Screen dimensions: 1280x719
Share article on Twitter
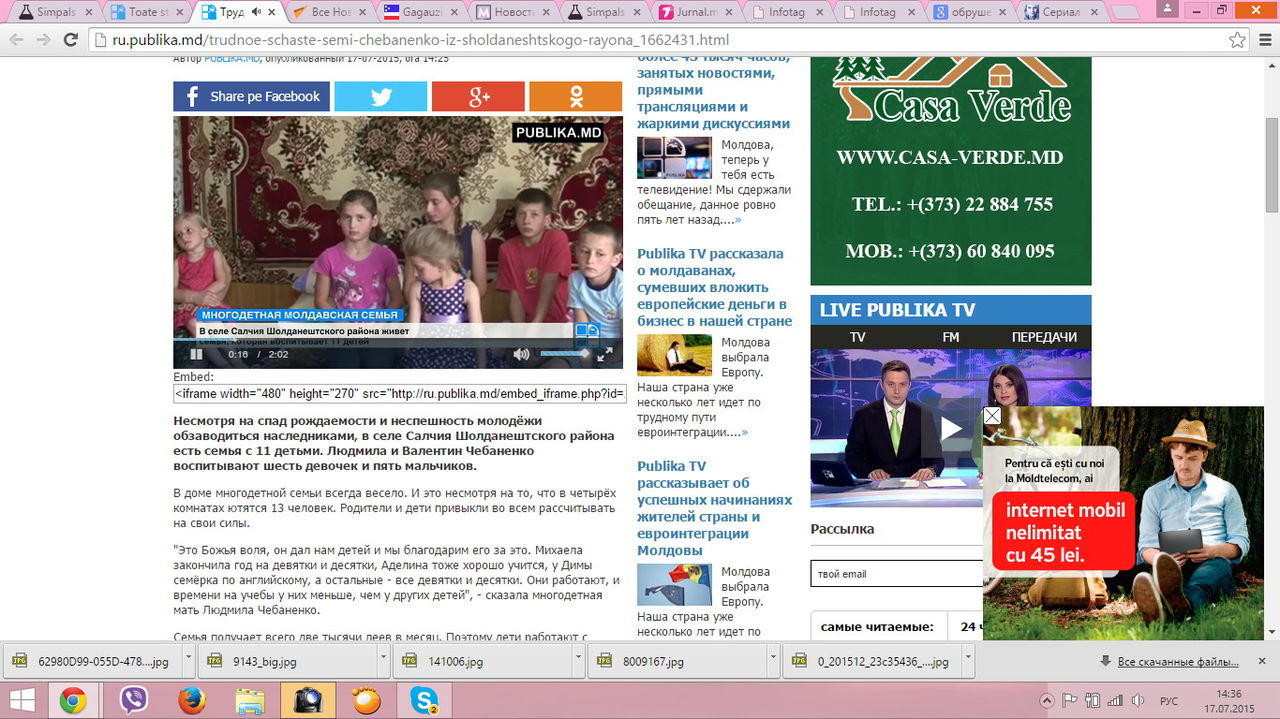[x=380, y=96]
